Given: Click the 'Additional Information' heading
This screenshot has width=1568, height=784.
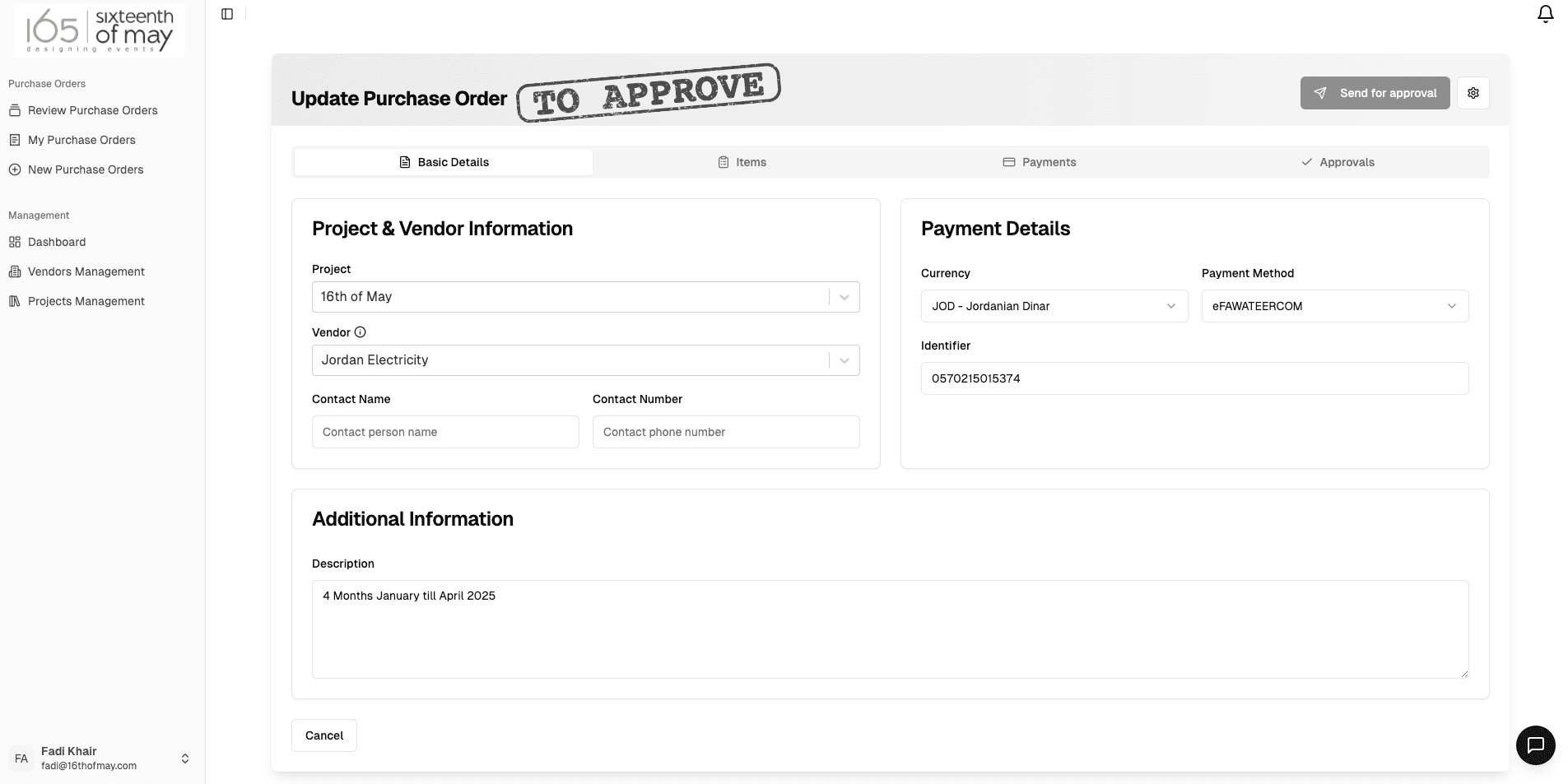Looking at the screenshot, I should pos(412,519).
